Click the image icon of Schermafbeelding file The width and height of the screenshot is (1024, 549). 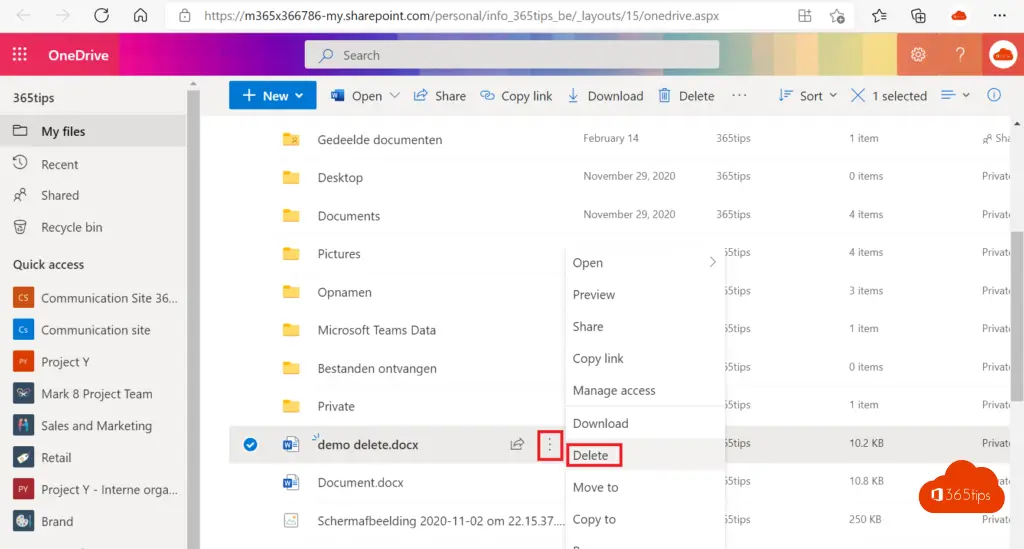point(291,520)
